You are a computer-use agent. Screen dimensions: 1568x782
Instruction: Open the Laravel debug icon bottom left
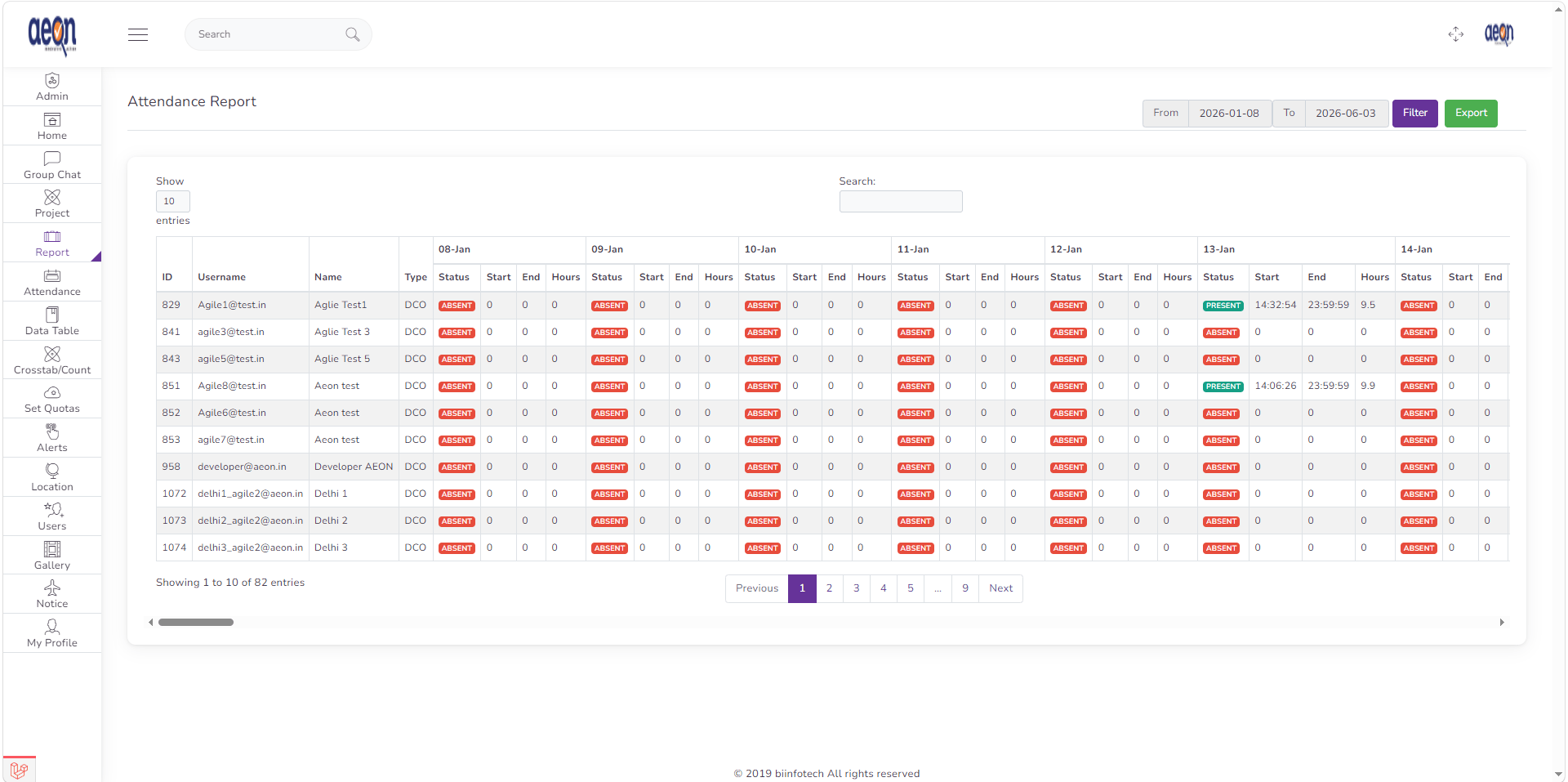click(x=20, y=770)
